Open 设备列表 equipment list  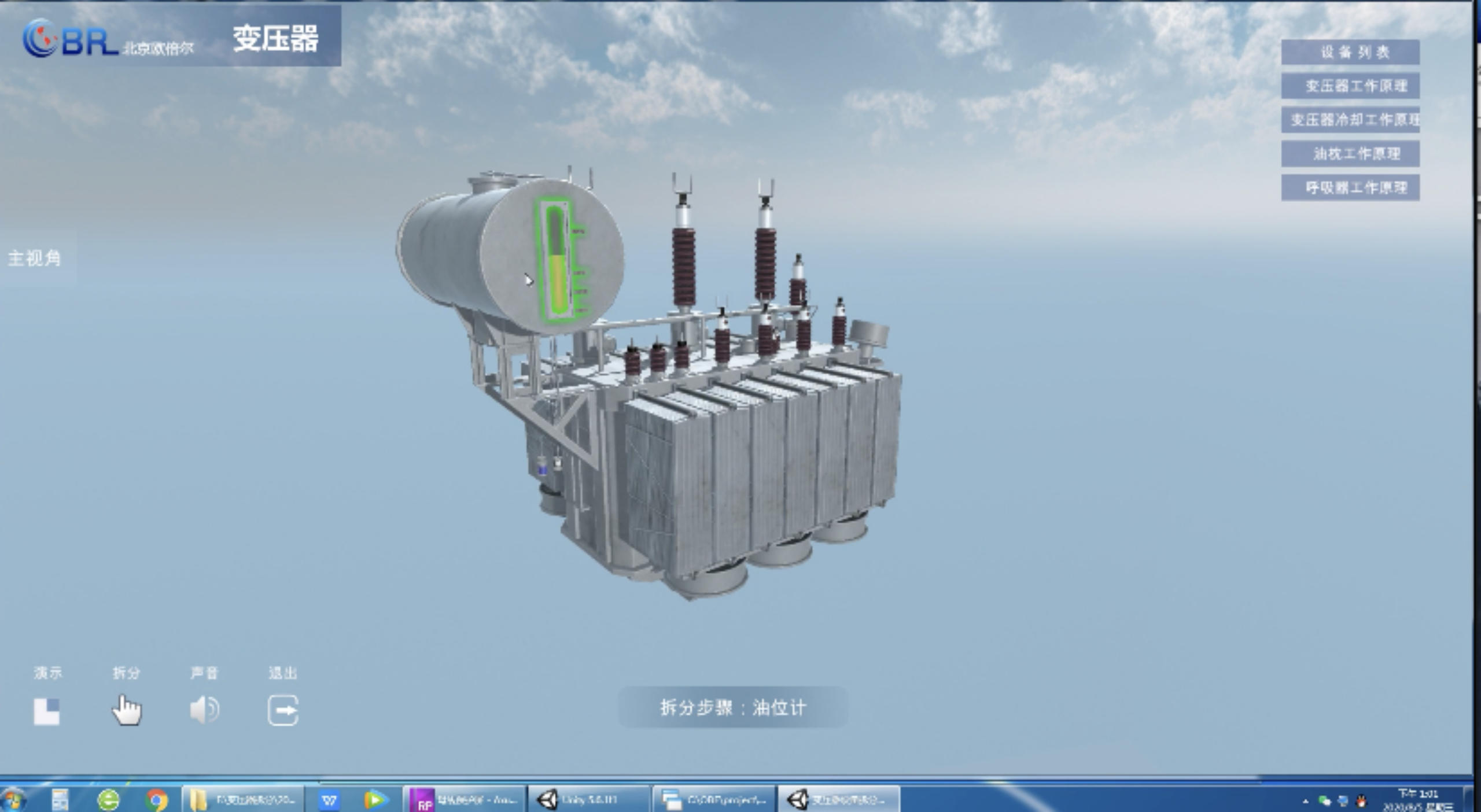tap(1350, 53)
